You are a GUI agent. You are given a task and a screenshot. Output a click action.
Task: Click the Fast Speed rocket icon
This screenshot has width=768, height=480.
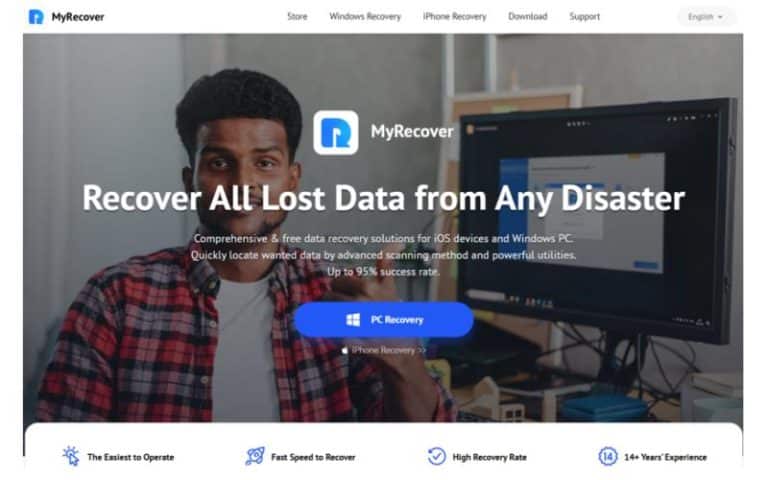coord(255,456)
